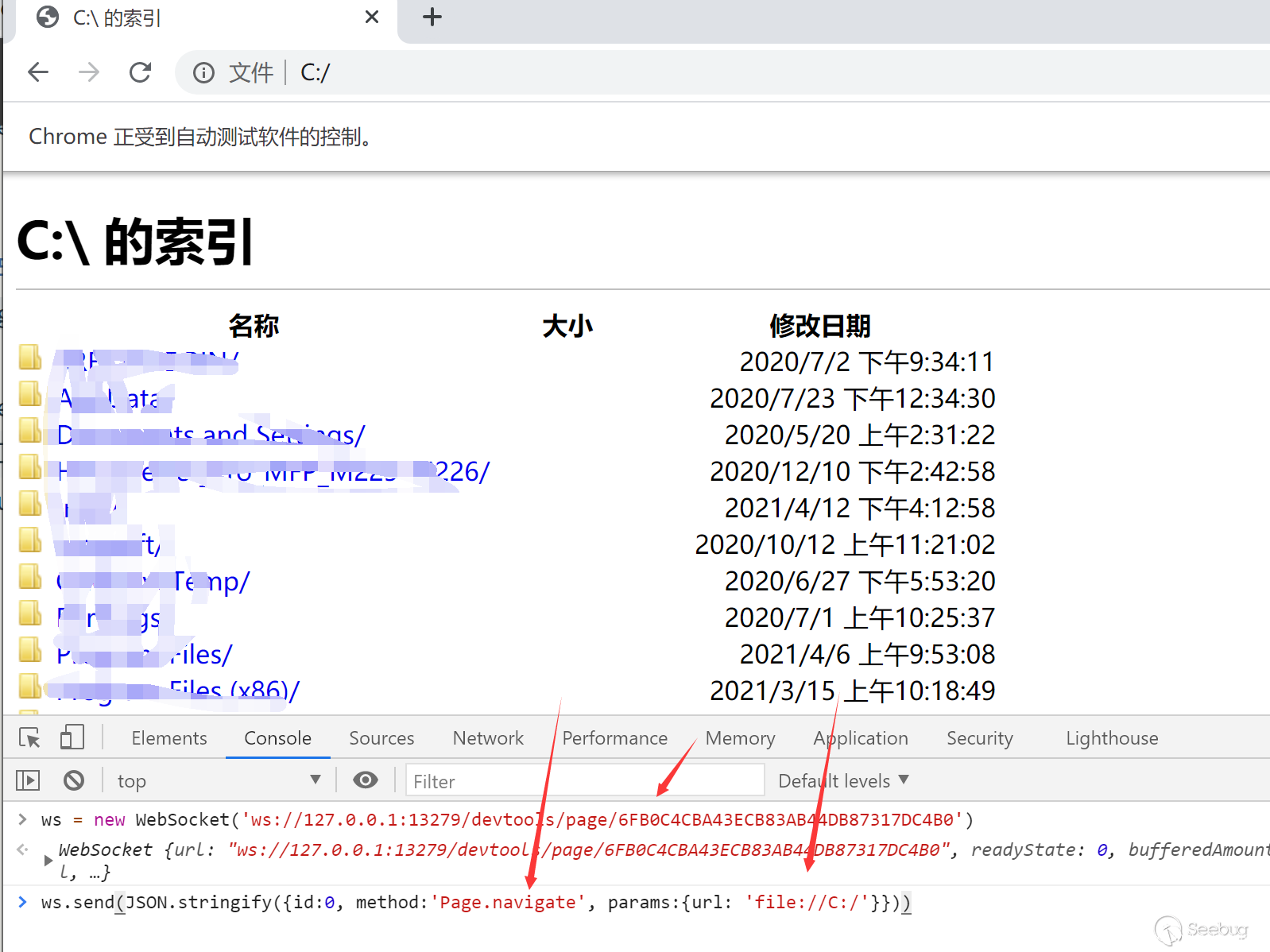Open the Default levels dropdown
This screenshot has width=1270, height=952.
pos(843,780)
